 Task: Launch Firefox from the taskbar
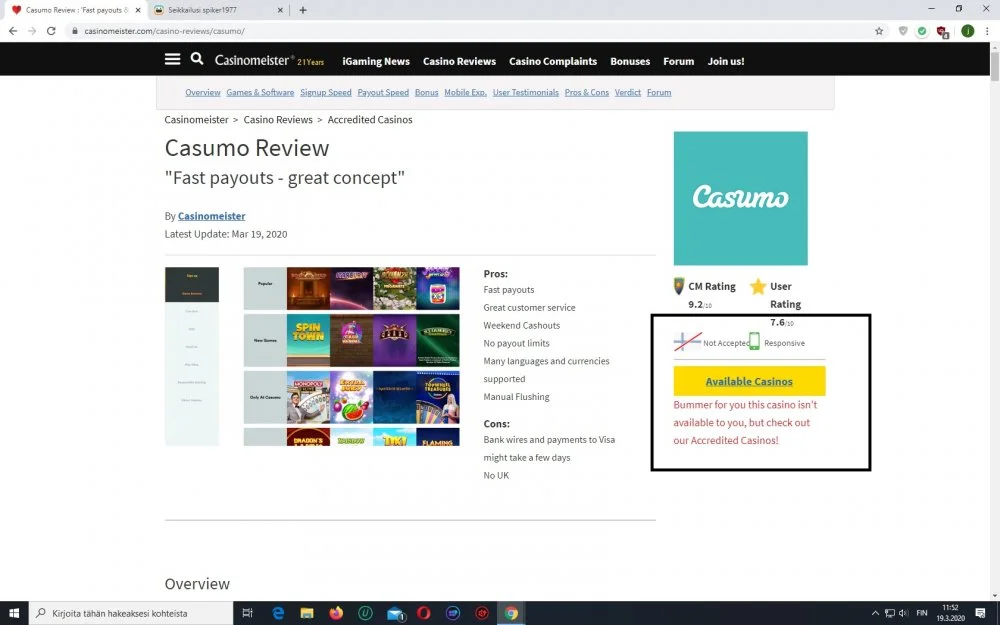(x=336, y=613)
